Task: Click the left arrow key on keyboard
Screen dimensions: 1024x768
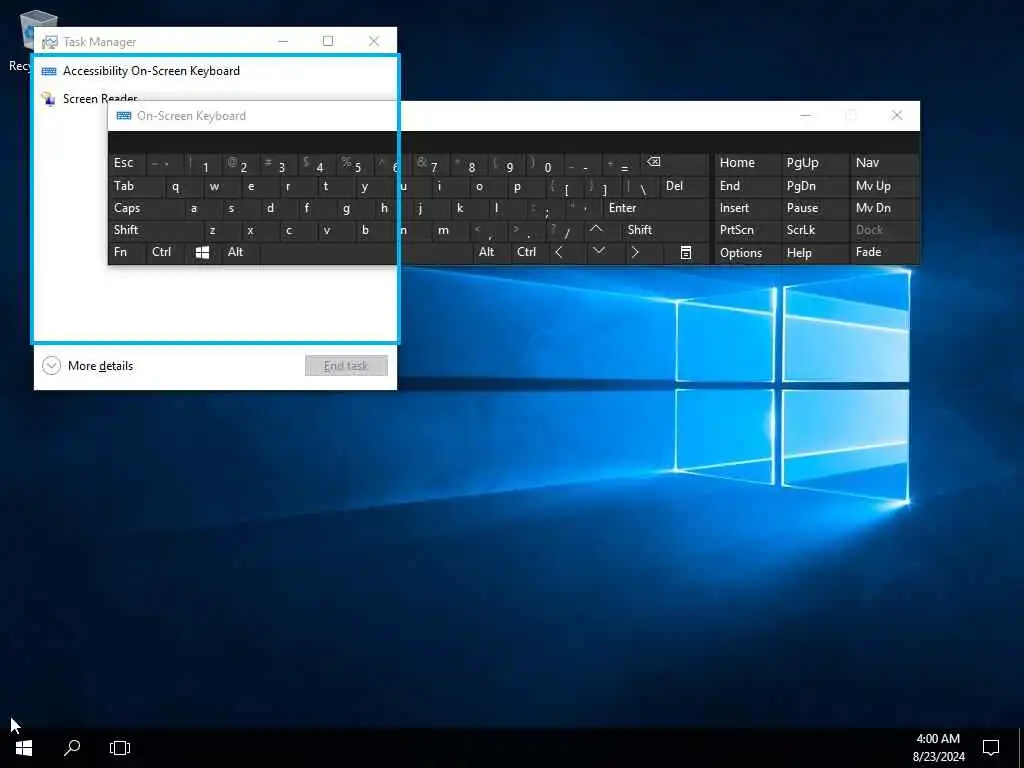Action: (x=568, y=252)
